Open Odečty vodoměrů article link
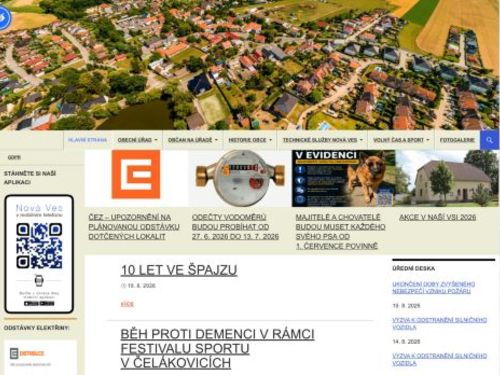 (235, 227)
